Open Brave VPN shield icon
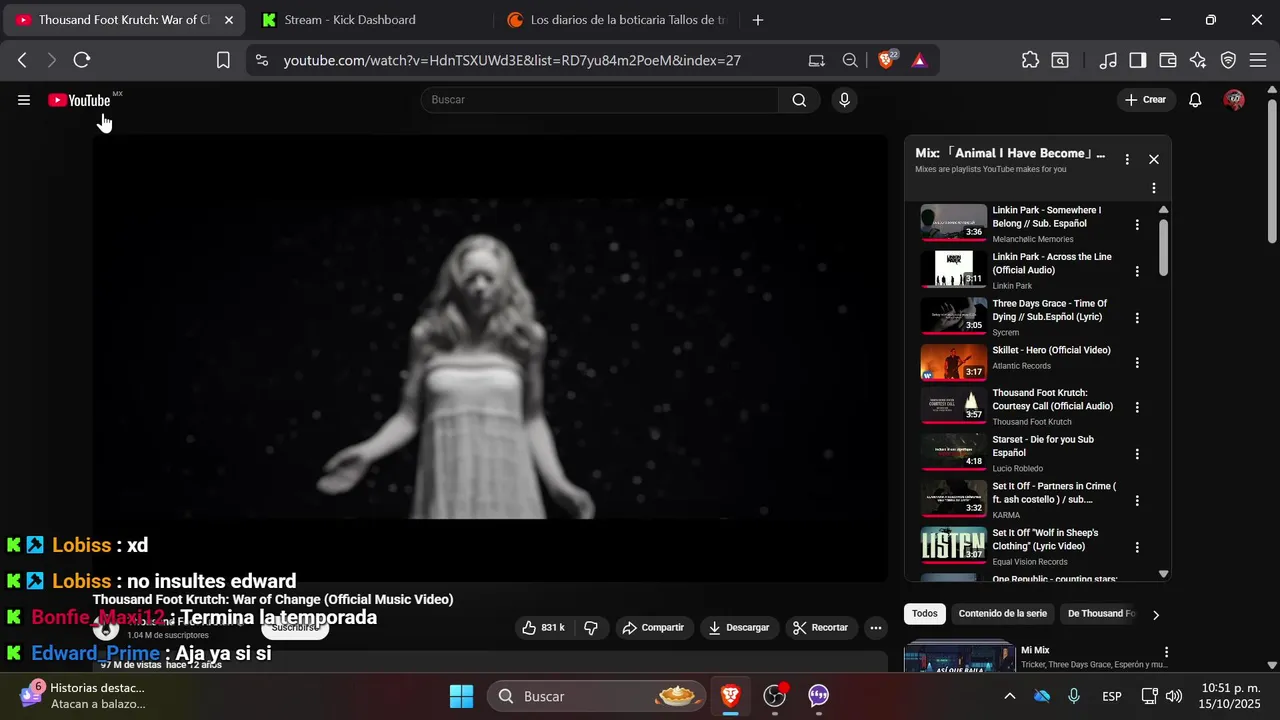The width and height of the screenshot is (1280, 720). (1228, 60)
